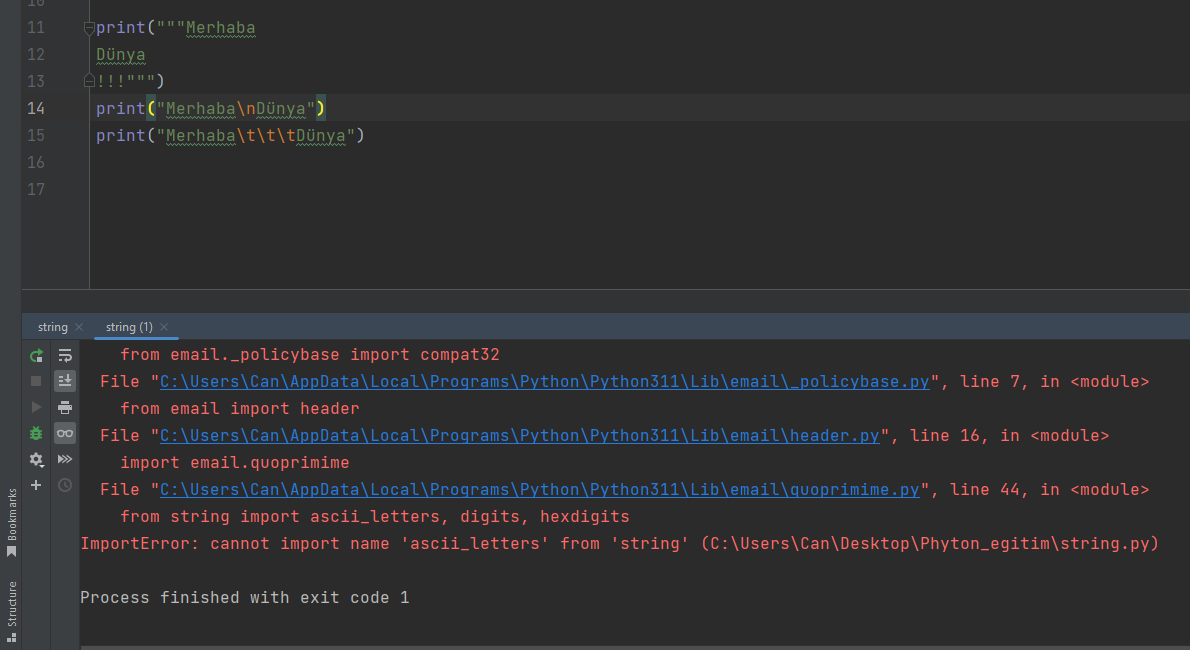Viewport: 1190px width, 650px height.
Task: Select the string (1) tab
Action: click(x=129, y=326)
